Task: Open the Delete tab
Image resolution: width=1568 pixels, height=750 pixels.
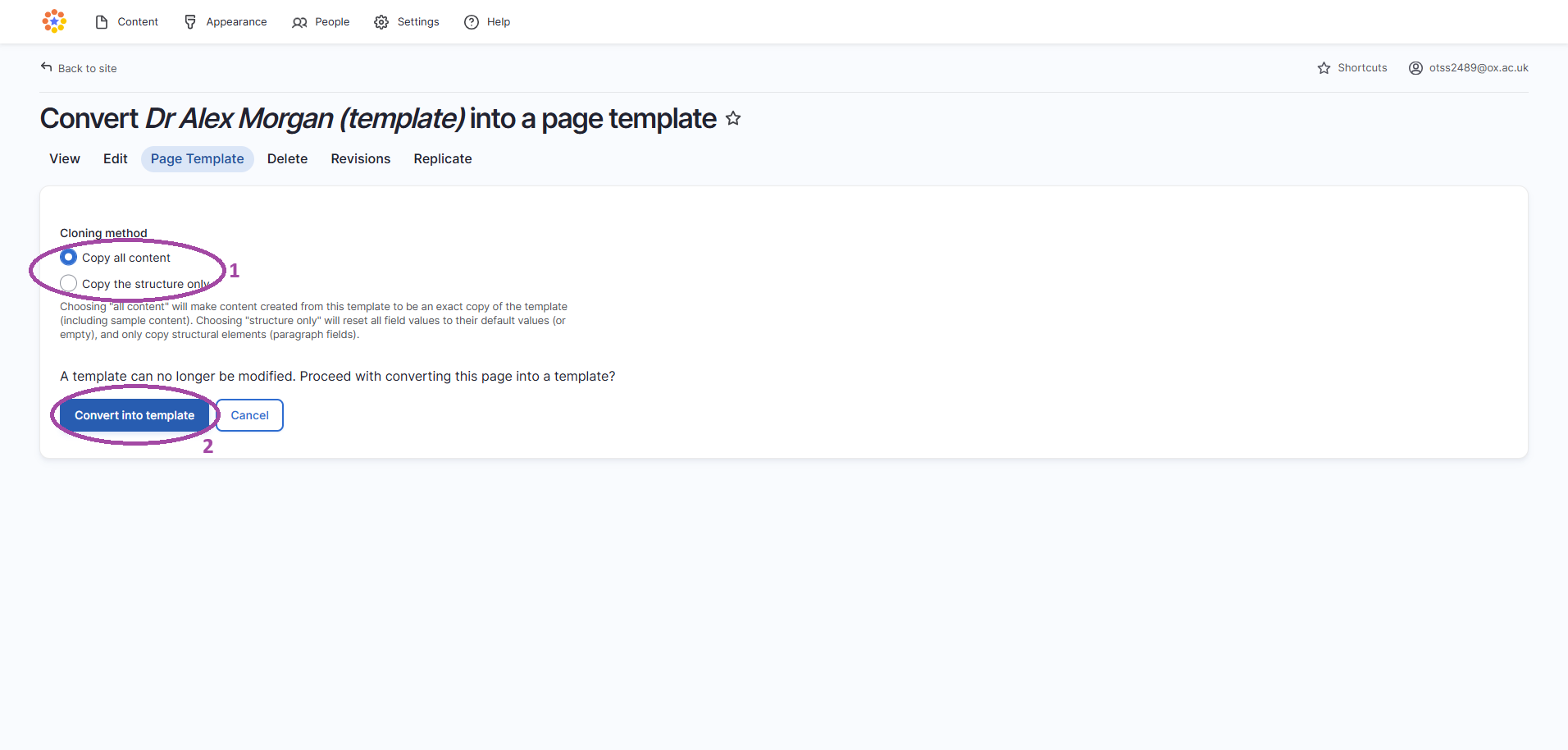Action: [287, 158]
